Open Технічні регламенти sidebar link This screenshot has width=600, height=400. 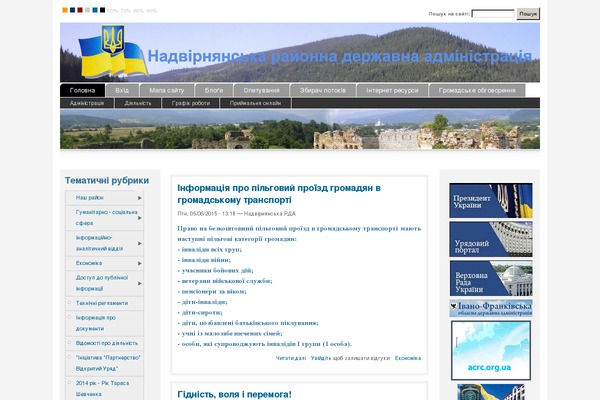tap(102, 303)
